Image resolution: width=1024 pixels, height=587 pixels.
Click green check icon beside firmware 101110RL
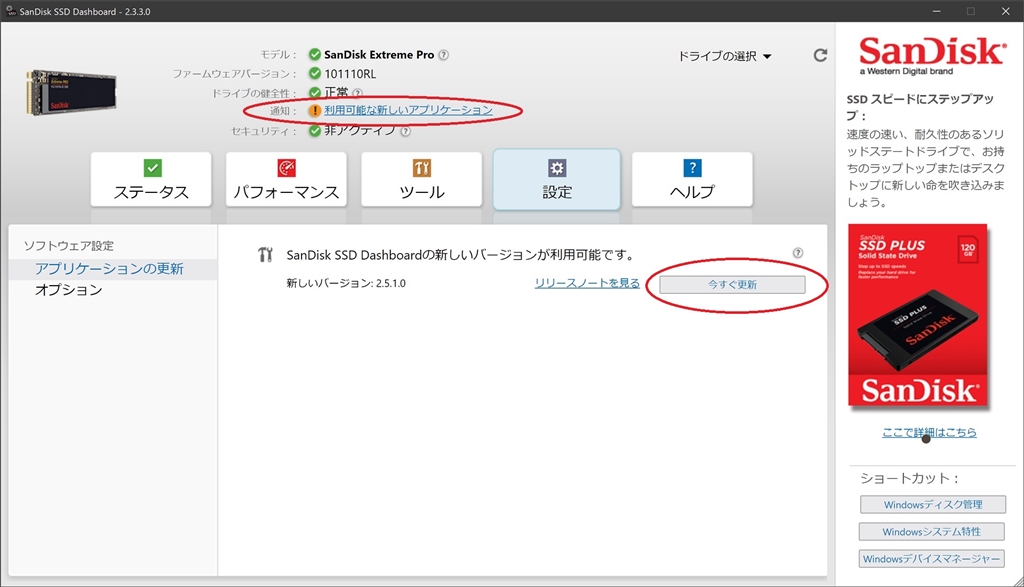[315, 73]
